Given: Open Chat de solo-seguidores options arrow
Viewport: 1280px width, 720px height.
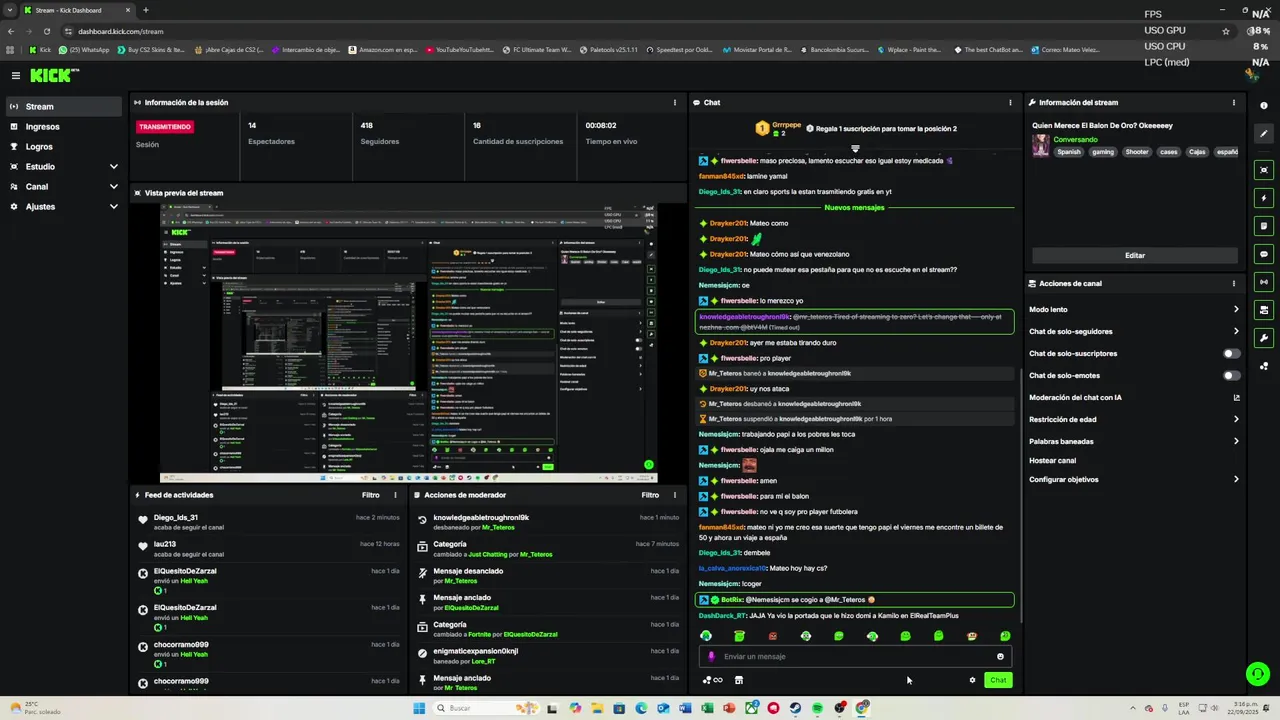Looking at the screenshot, I should tap(1236, 331).
